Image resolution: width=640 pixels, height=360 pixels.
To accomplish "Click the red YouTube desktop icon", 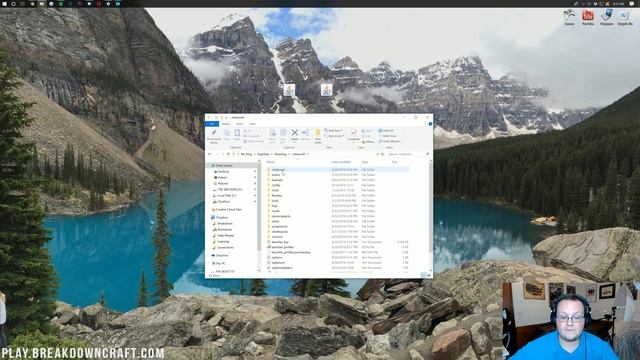I will pos(588,17).
